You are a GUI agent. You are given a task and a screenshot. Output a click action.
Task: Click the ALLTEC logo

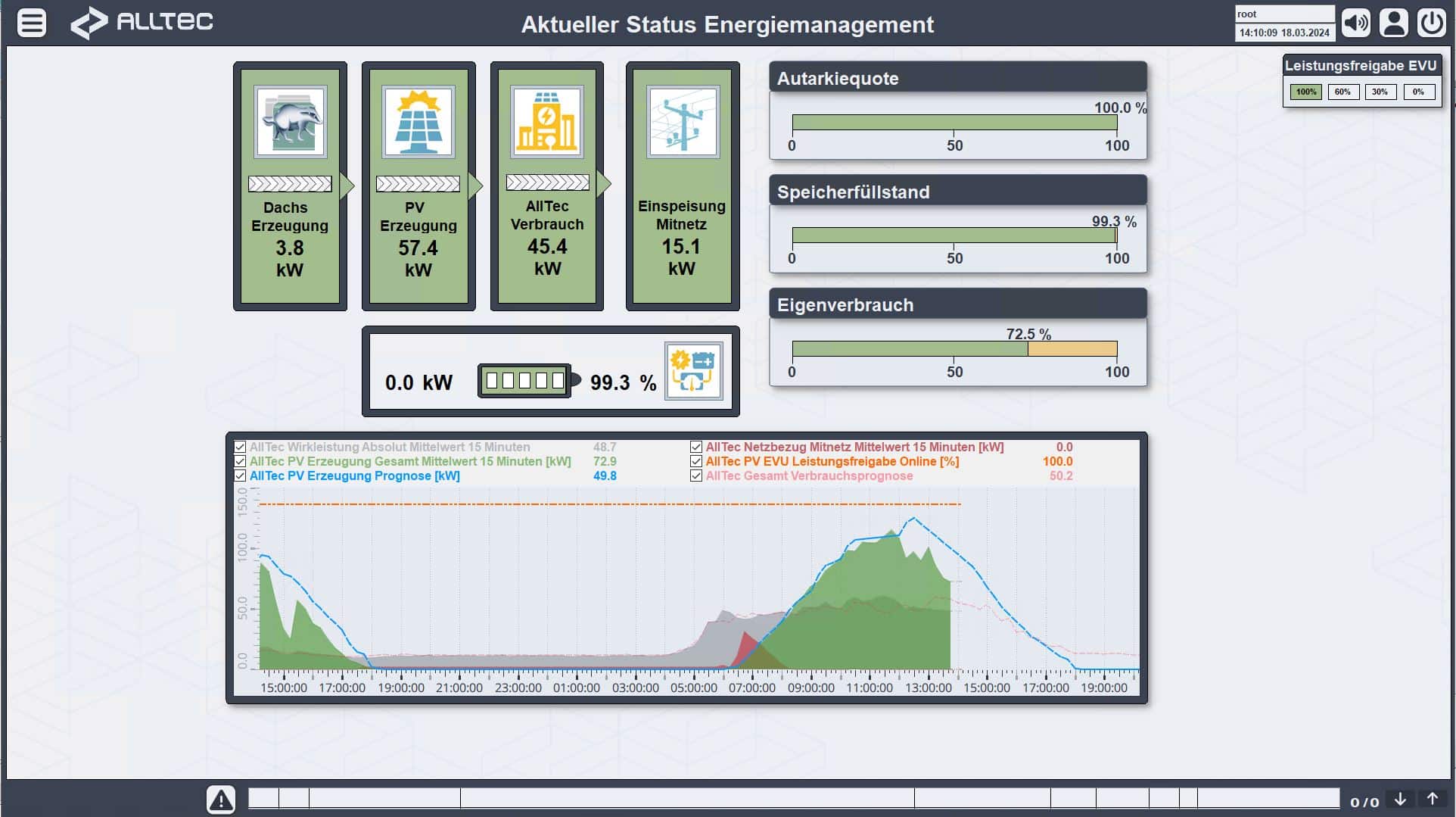coord(142,23)
